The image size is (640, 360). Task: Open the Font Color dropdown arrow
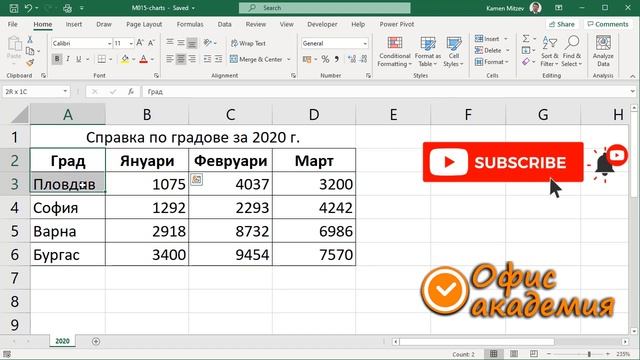pyautogui.click(x=152, y=59)
